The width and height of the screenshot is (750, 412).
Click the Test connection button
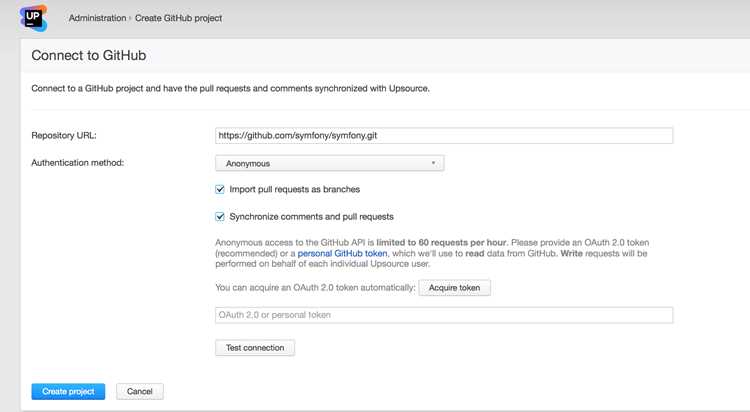tap(255, 348)
